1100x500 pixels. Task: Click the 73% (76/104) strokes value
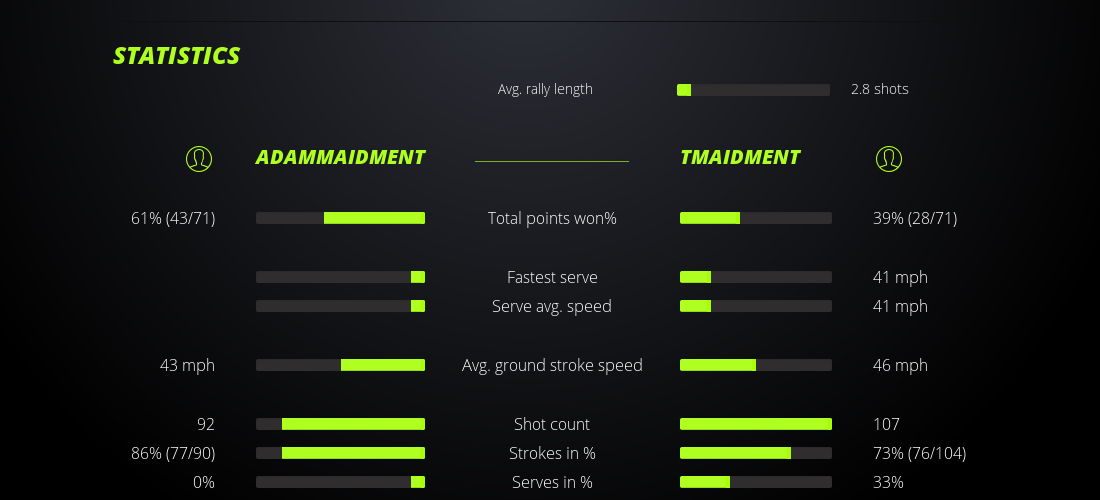click(x=919, y=453)
